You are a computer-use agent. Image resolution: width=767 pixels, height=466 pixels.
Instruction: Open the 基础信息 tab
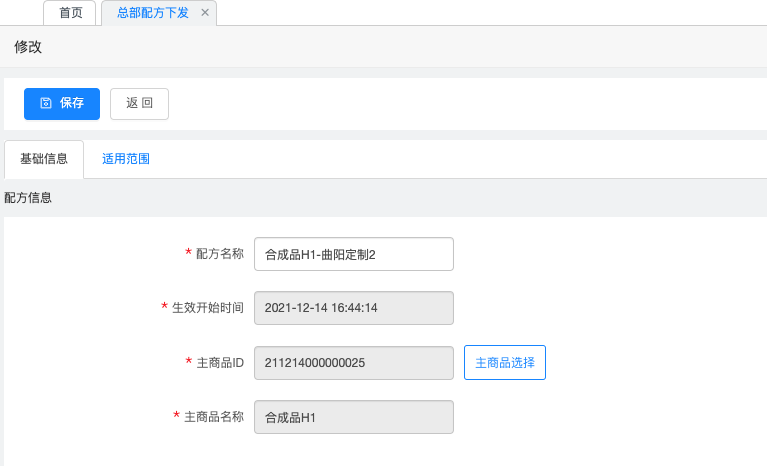44,159
